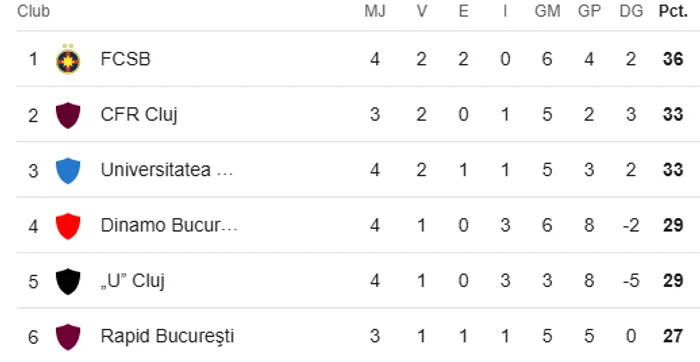
Task: Open the CFR Cluj team link
Action: [x=139, y=115]
